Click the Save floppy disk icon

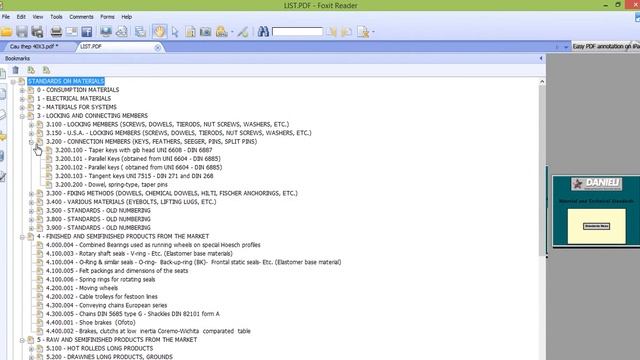click(22, 32)
